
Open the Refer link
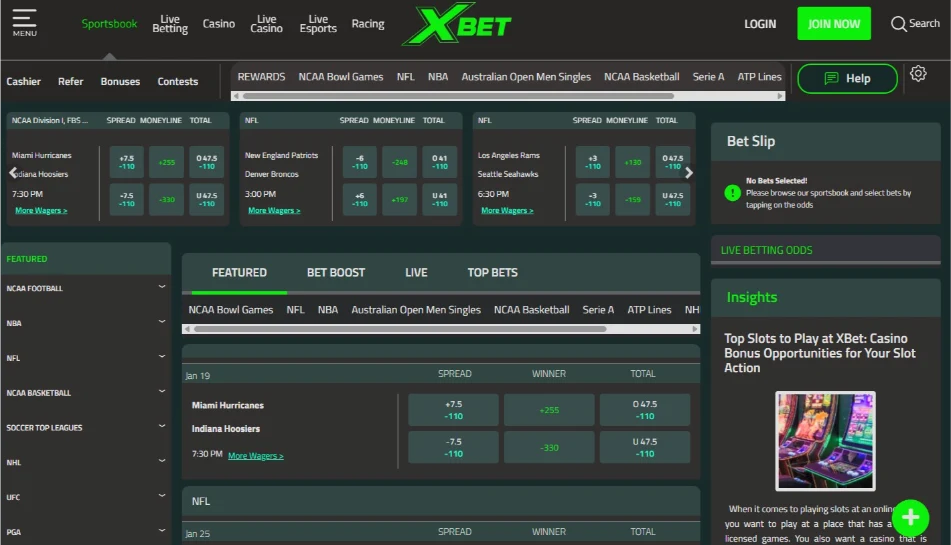[x=70, y=81]
